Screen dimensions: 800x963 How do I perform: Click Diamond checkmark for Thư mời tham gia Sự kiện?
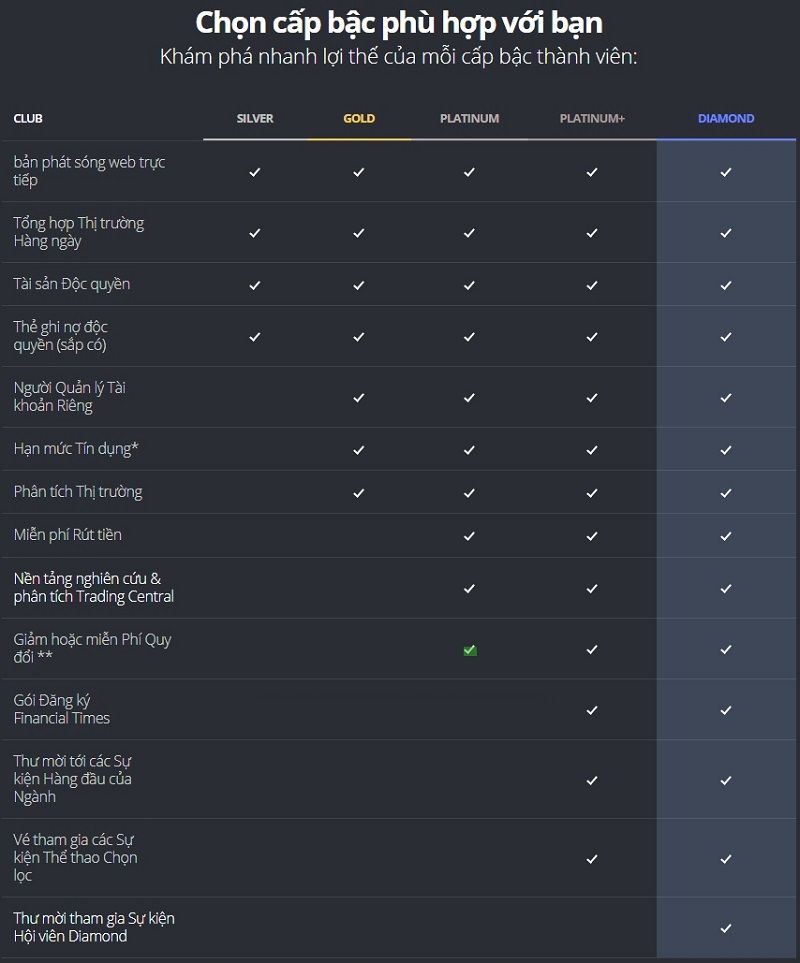pyautogui.click(x=726, y=928)
